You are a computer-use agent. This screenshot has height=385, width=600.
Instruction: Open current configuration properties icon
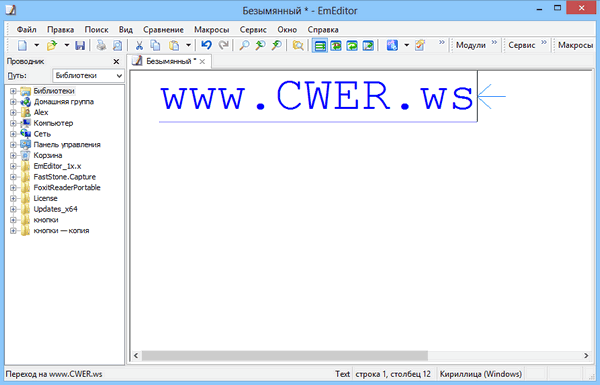pyautogui.click(x=420, y=46)
